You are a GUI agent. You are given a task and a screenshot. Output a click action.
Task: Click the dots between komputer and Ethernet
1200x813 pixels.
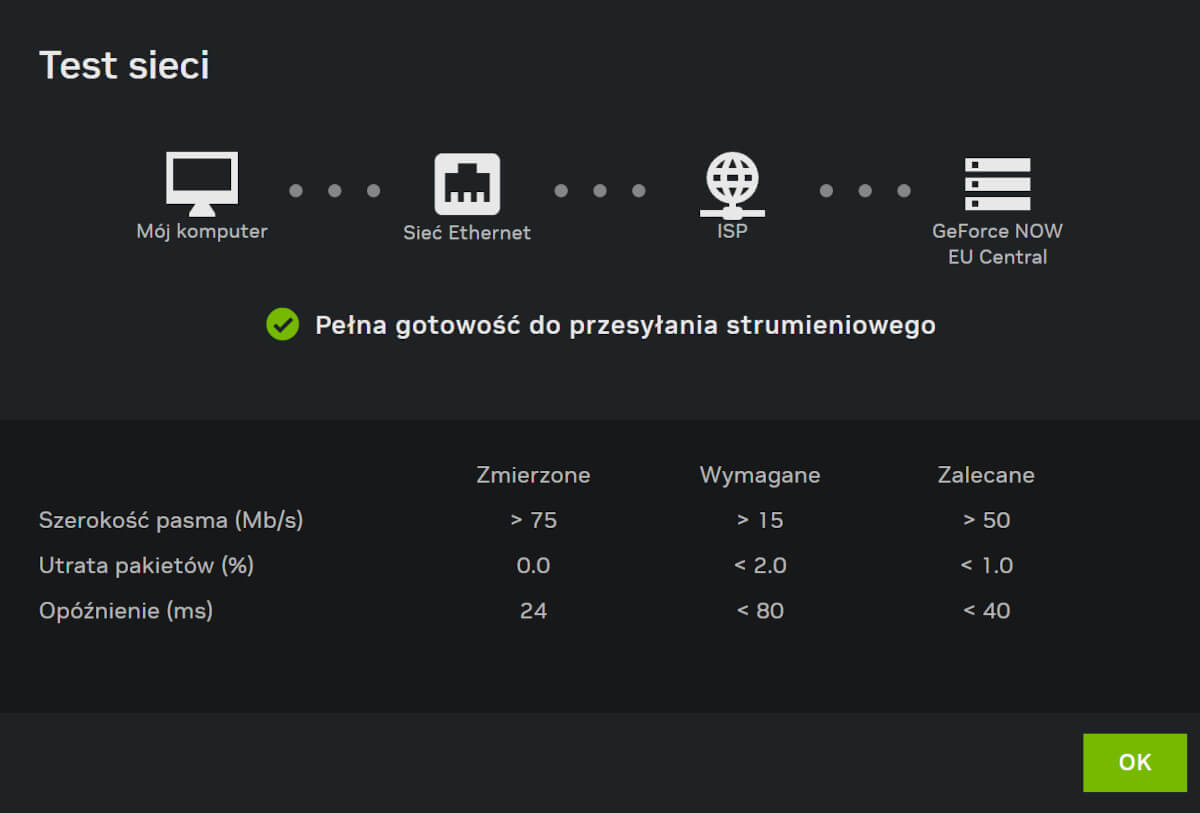(x=335, y=189)
